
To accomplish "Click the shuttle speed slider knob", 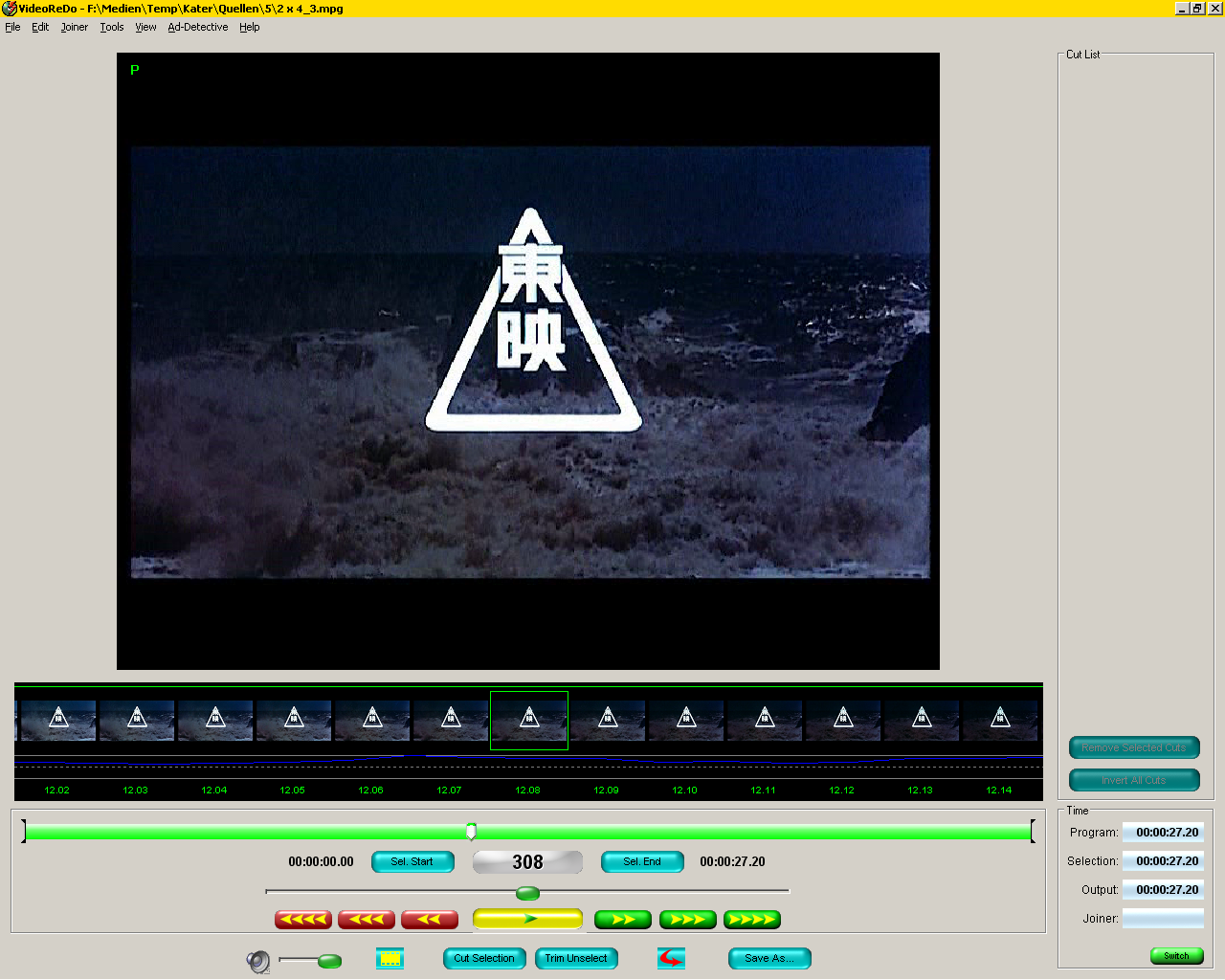I will coord(527,894).
